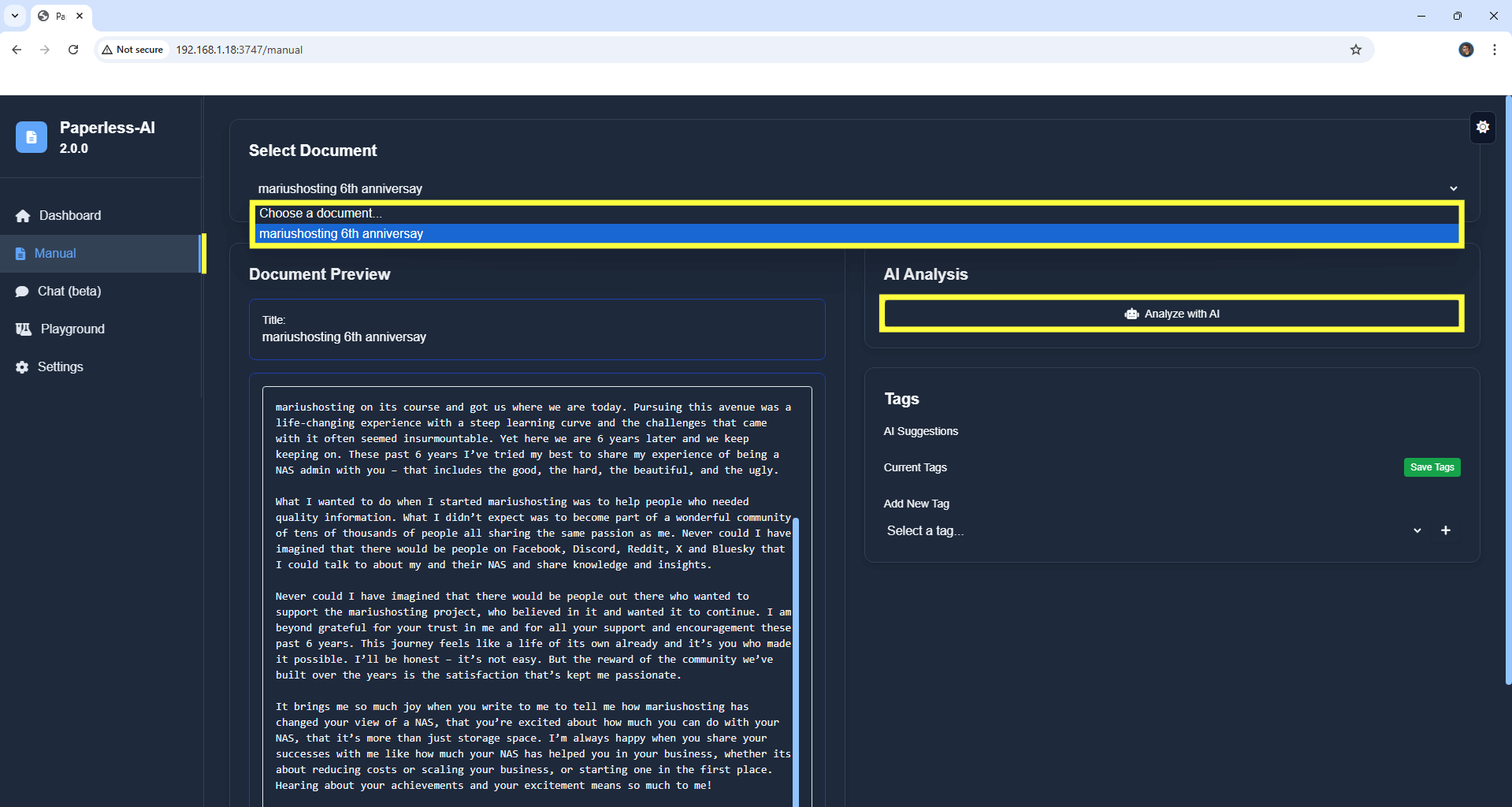This screenshot has width=1512, height=807.
Task: Reload the page with refresh icon
Action: click(x=73, y=50)
